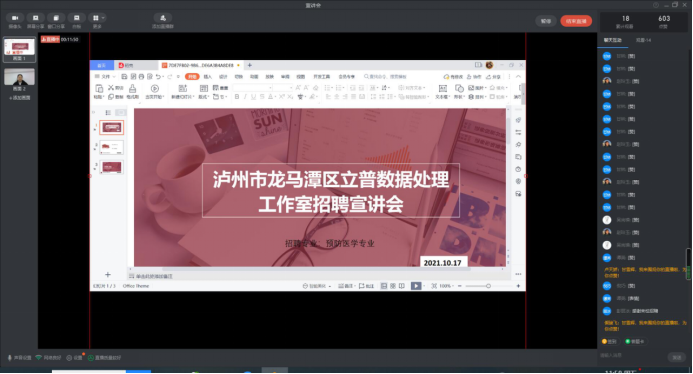
Task: Open window sharing (窗口分享) icon
Action: tap(56, 18)
